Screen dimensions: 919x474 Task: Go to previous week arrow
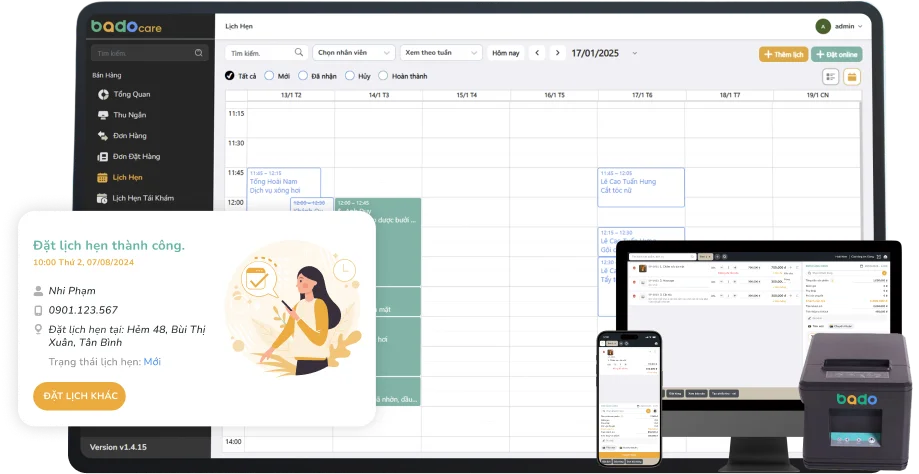point(537,53)
